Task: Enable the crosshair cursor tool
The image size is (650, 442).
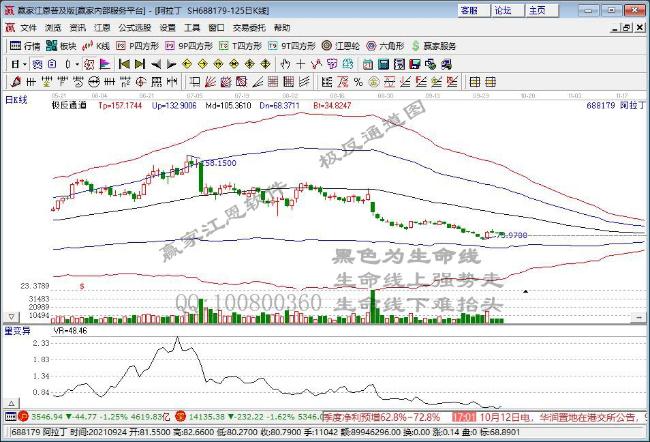Action: pyautogui.click(x=301, y=64)
